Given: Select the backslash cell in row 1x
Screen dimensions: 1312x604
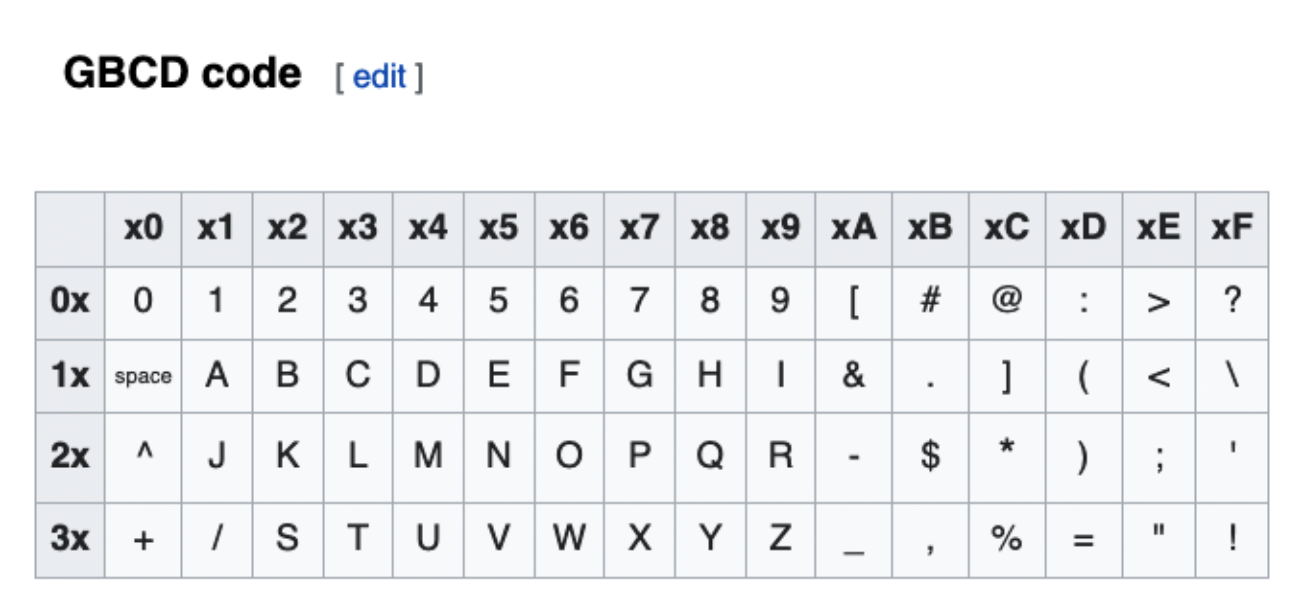Looking at the screenshot, I should [x=1232, y=377].
